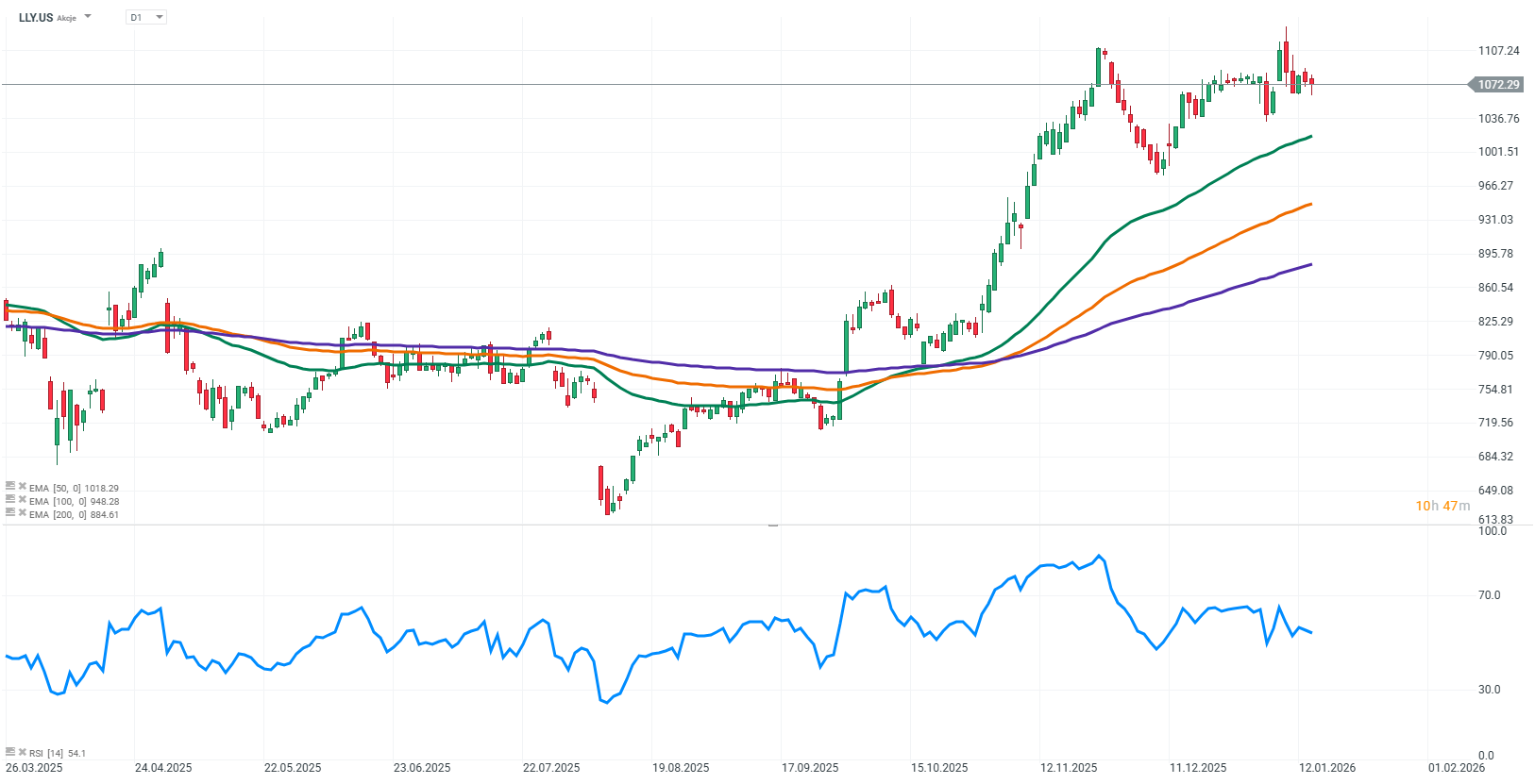Click the 12.11.2025 date on time axis

click(x=1069, y=768)
